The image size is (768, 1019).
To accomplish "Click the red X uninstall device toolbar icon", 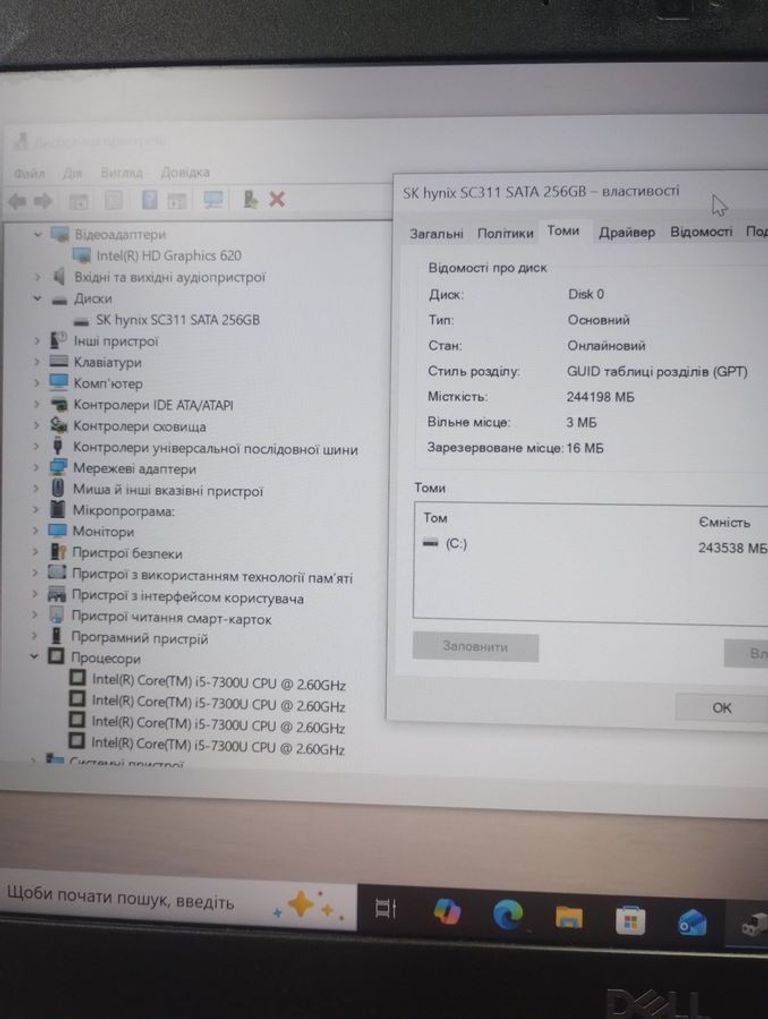I will click(x=277, y=200).
